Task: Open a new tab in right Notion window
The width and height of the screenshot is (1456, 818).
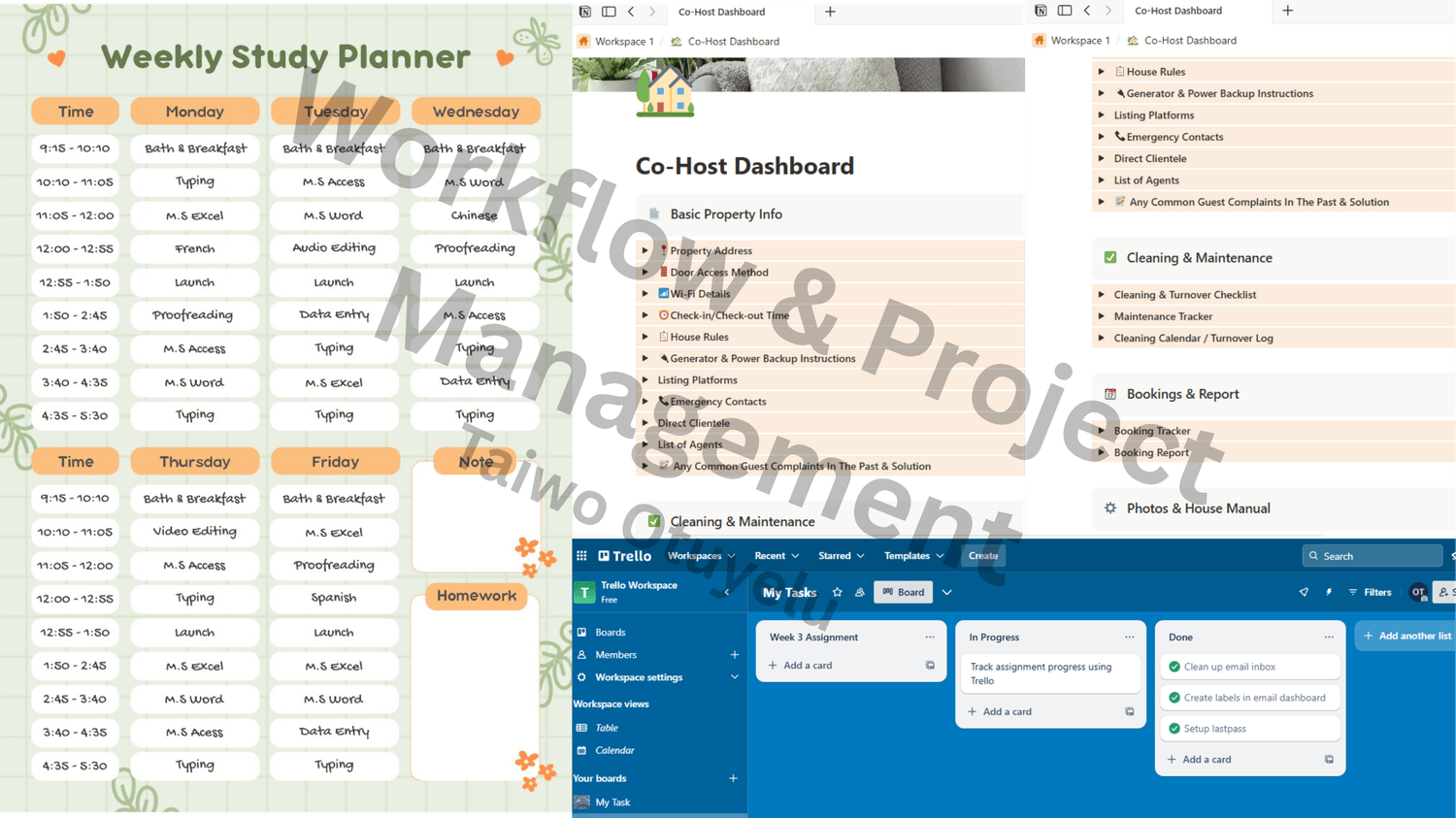Action: 1288,11
